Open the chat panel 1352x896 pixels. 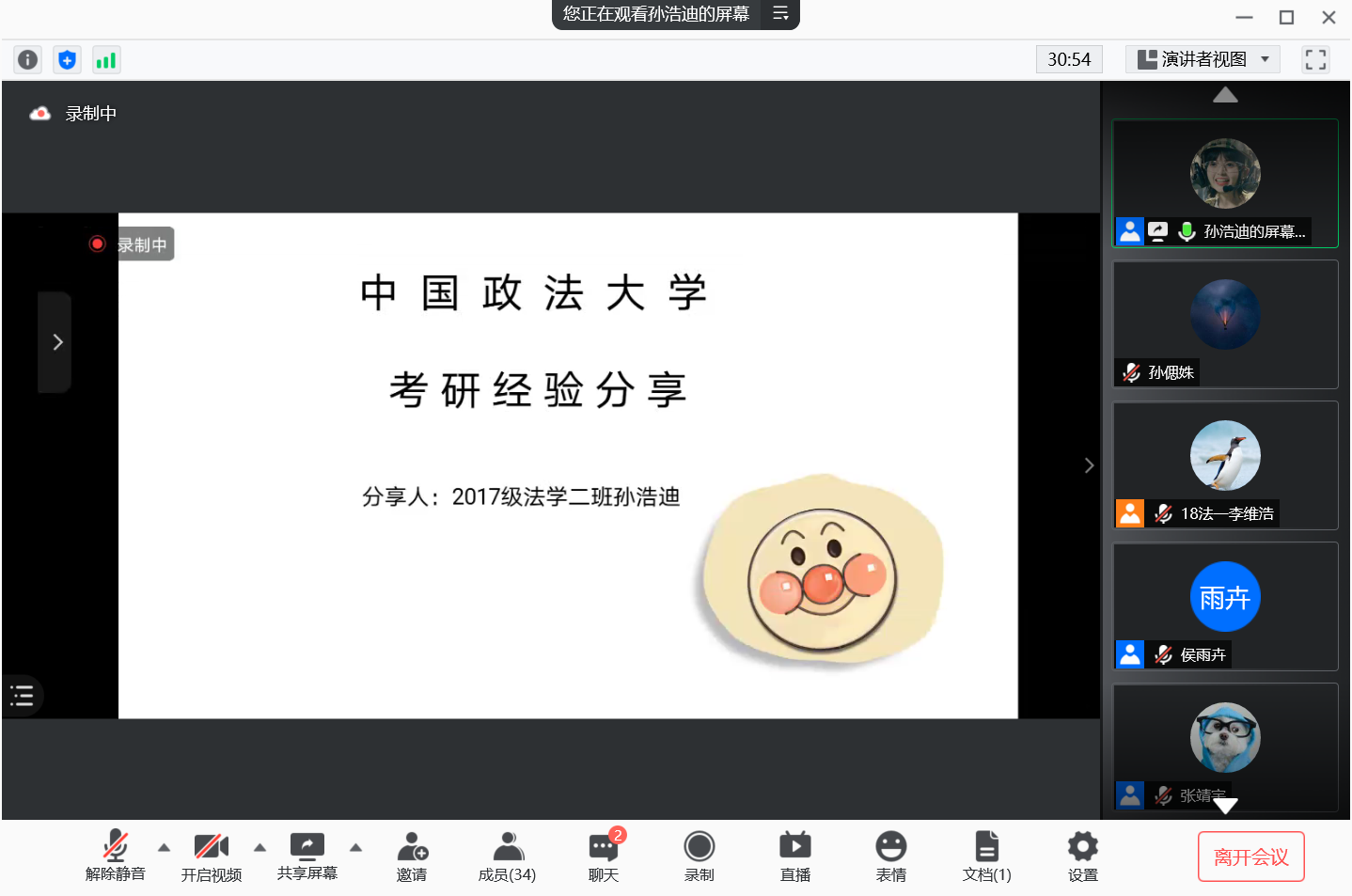[x=604, y=856]
